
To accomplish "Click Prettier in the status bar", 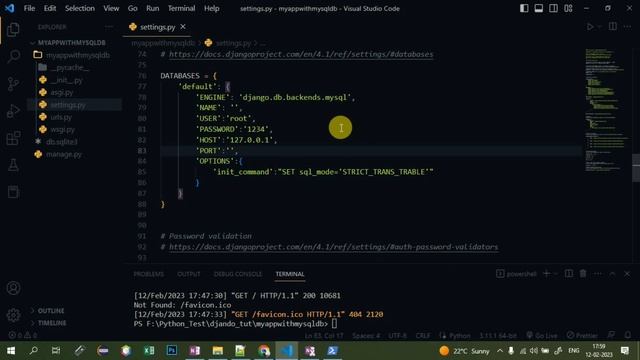I will point(582,336).
